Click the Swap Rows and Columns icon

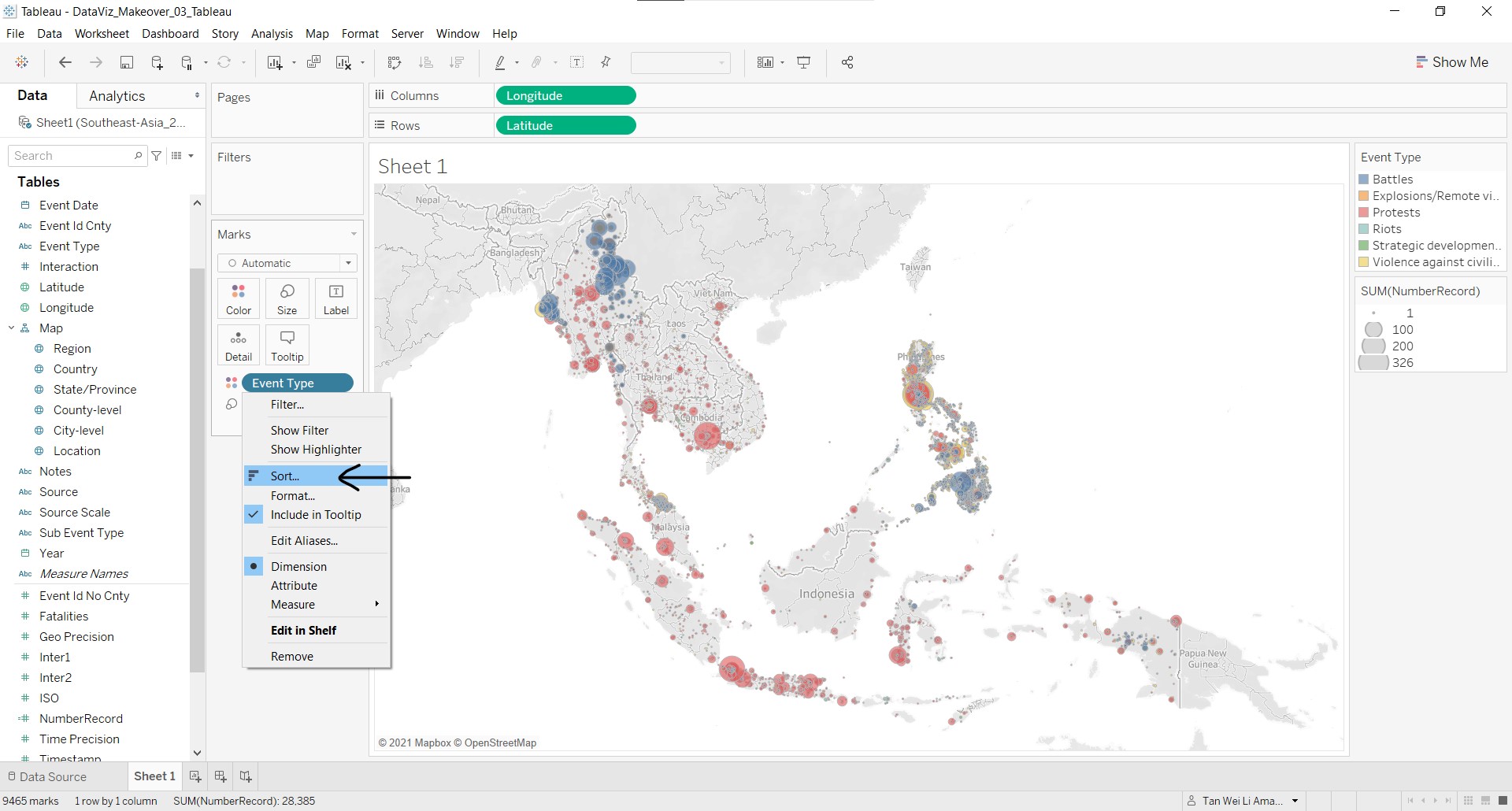click(x=395, y=63)
